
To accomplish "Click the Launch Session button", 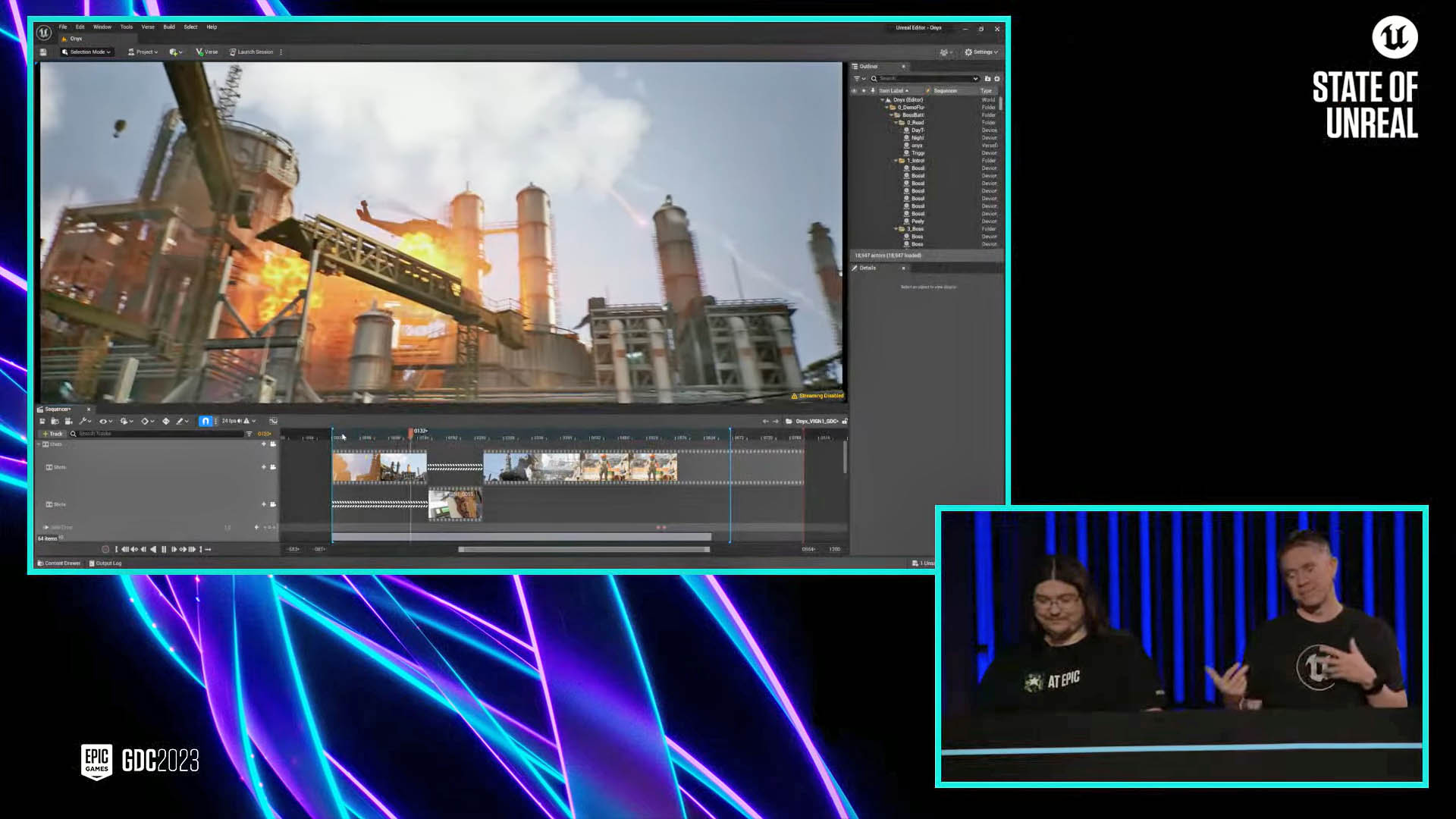I will (x=251, y=52).
